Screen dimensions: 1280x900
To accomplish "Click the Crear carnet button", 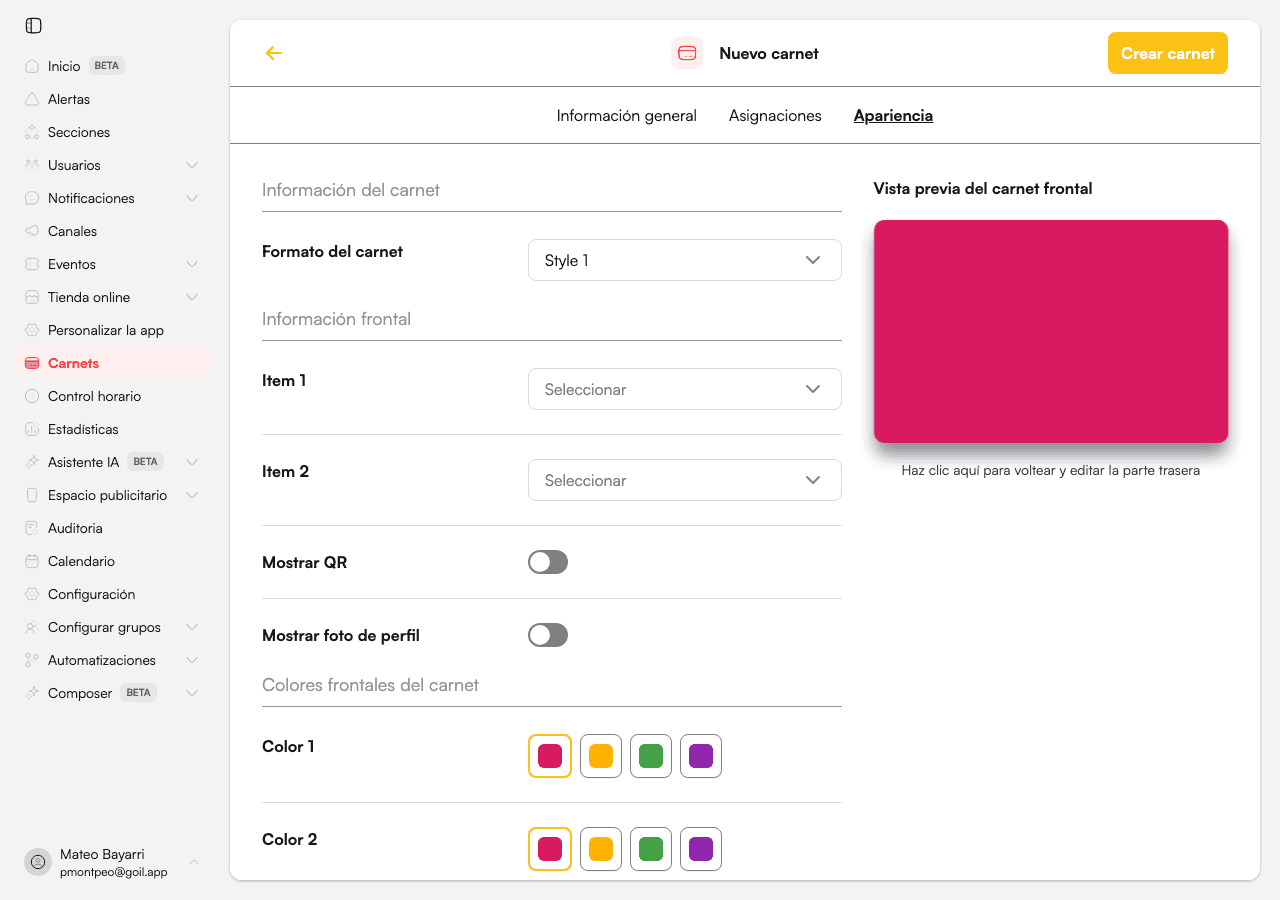I will (x=1168, y=53).
